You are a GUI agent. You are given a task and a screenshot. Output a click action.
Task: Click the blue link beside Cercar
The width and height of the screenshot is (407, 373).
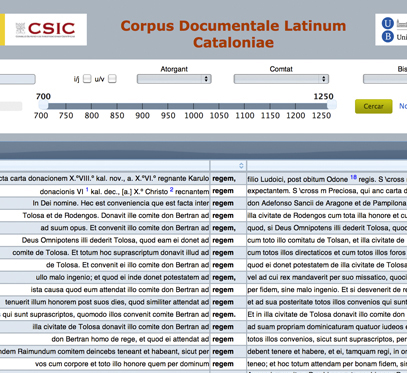pos(403,106)
